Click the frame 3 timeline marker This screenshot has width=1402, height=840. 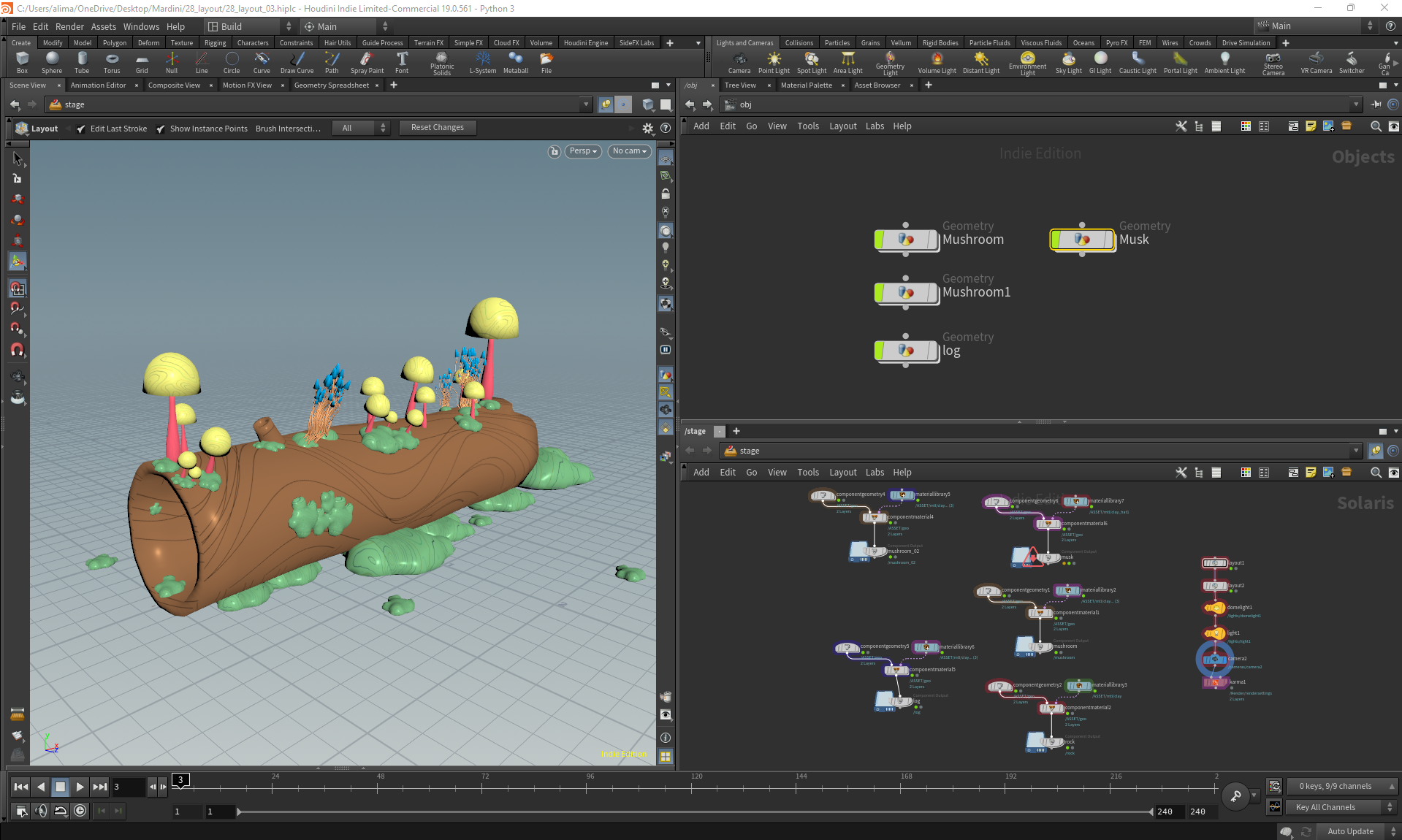180,780
